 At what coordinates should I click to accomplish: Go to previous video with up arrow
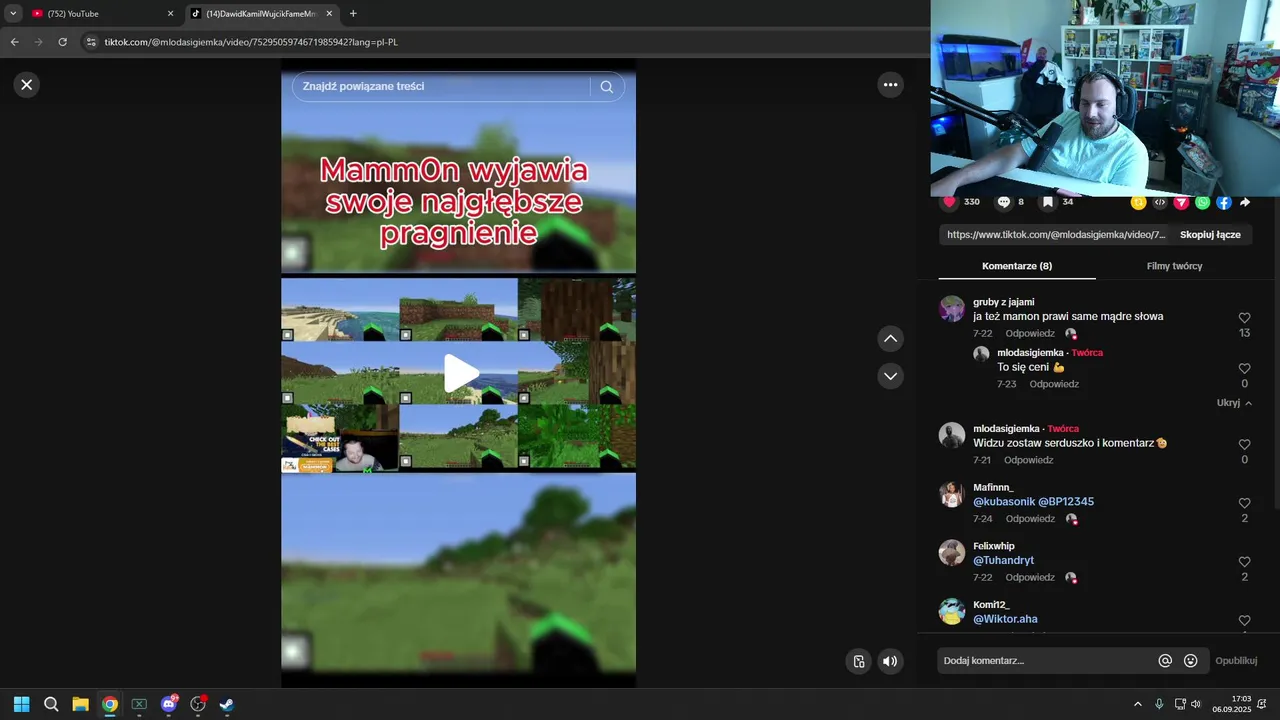890,339
